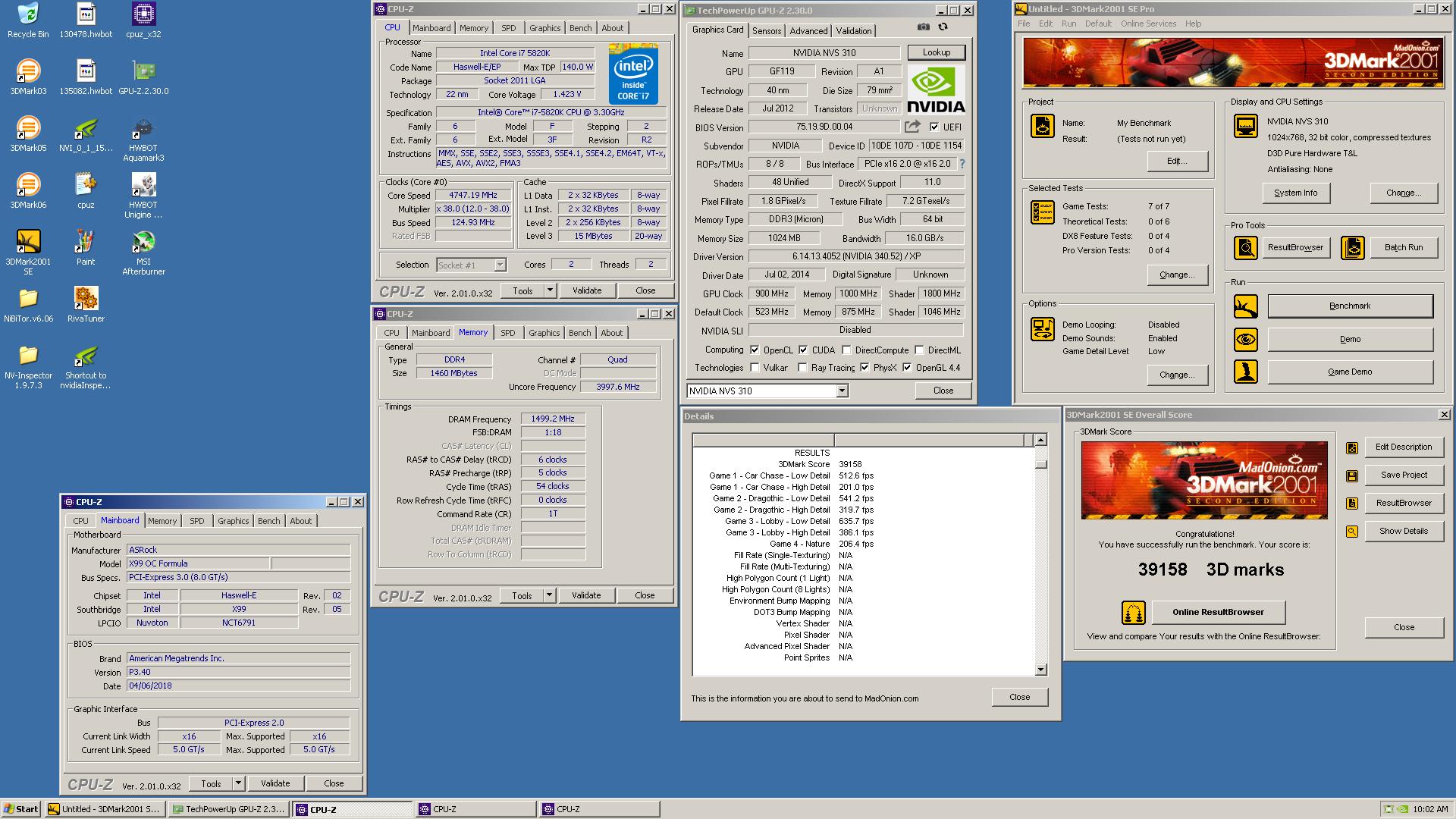Click Validate in CPU-Z Mainboard window
Image resolution: width=1456 pixels, height=819 pixels.
pyautogui.click(x=275, y=783)
